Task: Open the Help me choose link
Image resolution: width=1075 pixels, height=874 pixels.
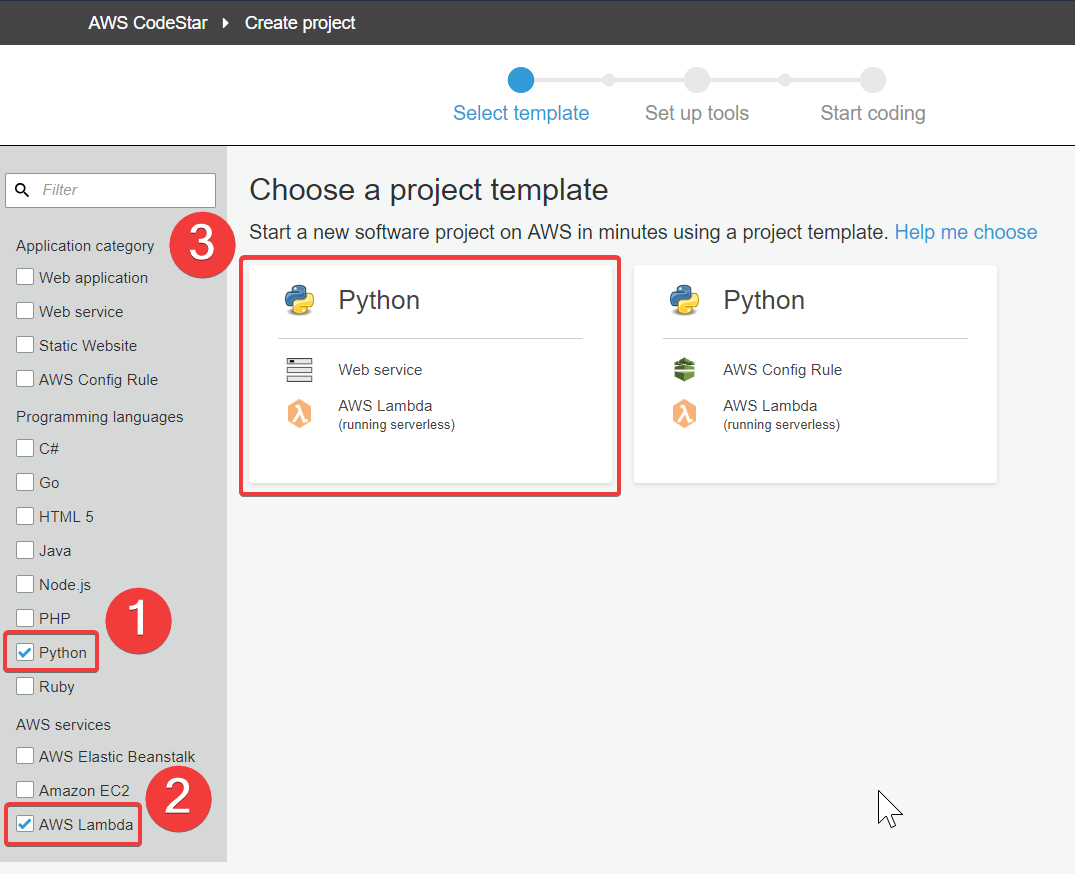Action: pos(965,232)
